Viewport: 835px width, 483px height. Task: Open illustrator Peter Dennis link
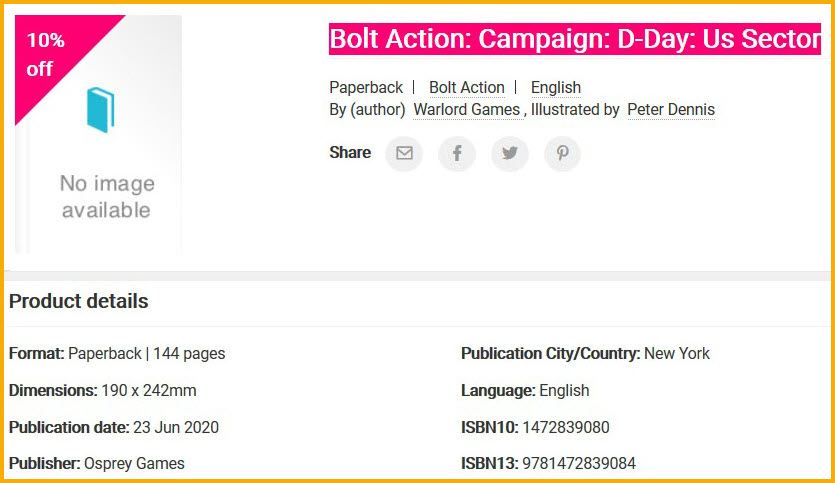coord(670,110)
